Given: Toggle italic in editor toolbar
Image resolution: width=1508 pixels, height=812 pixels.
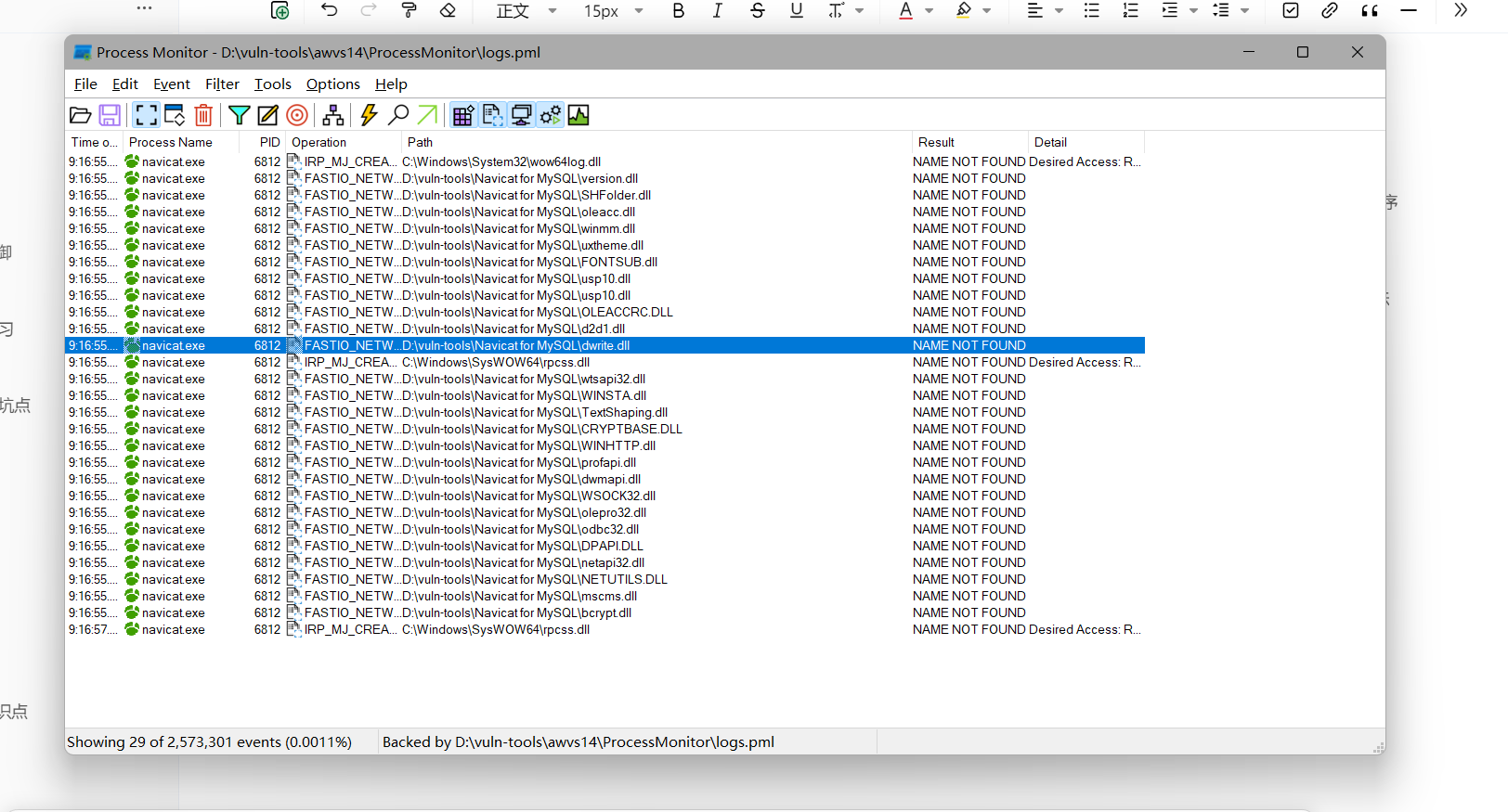Looking at the screenshot, I should click(717, 10).
